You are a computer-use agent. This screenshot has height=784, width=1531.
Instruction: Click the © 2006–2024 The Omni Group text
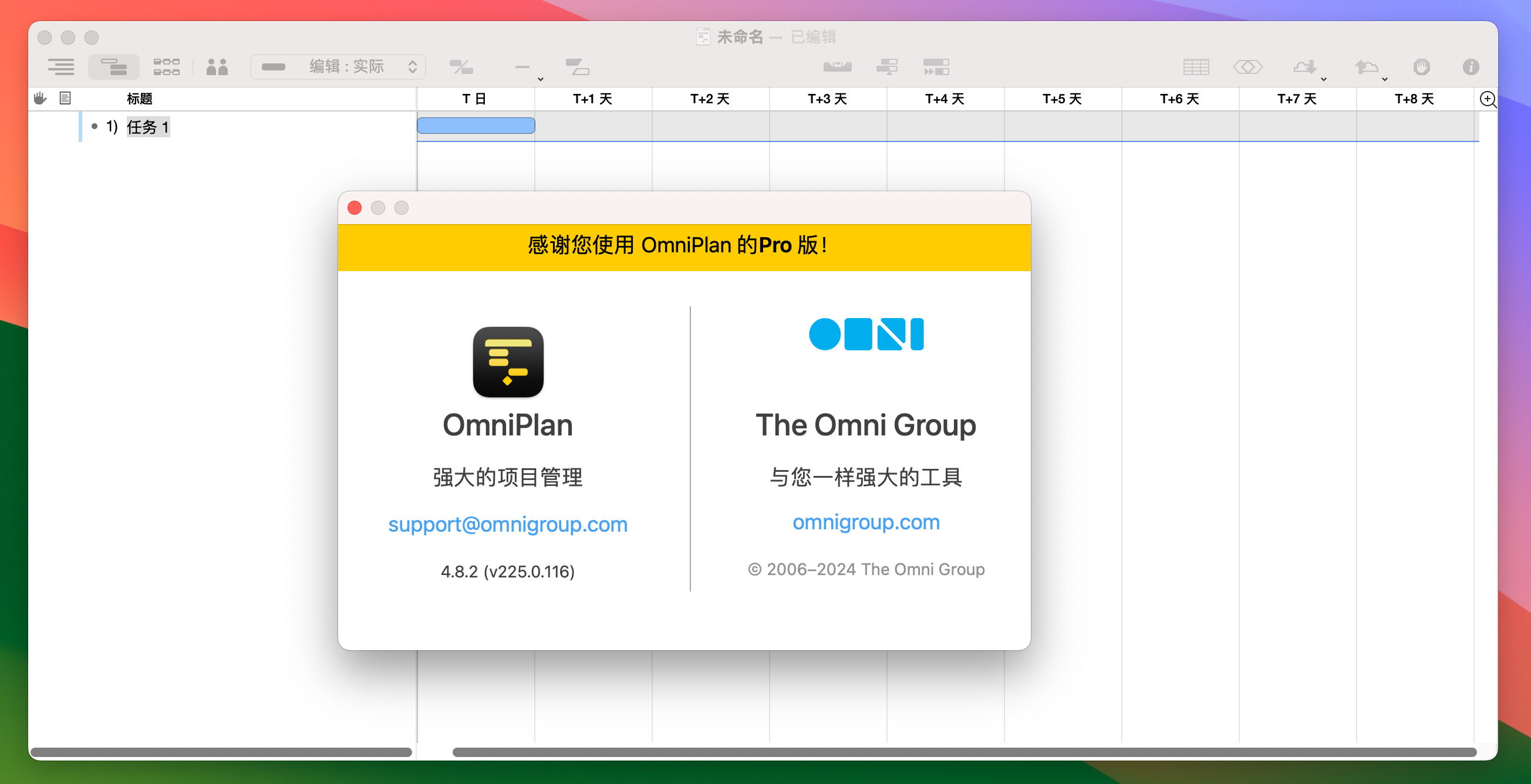[x=866, y=569]
